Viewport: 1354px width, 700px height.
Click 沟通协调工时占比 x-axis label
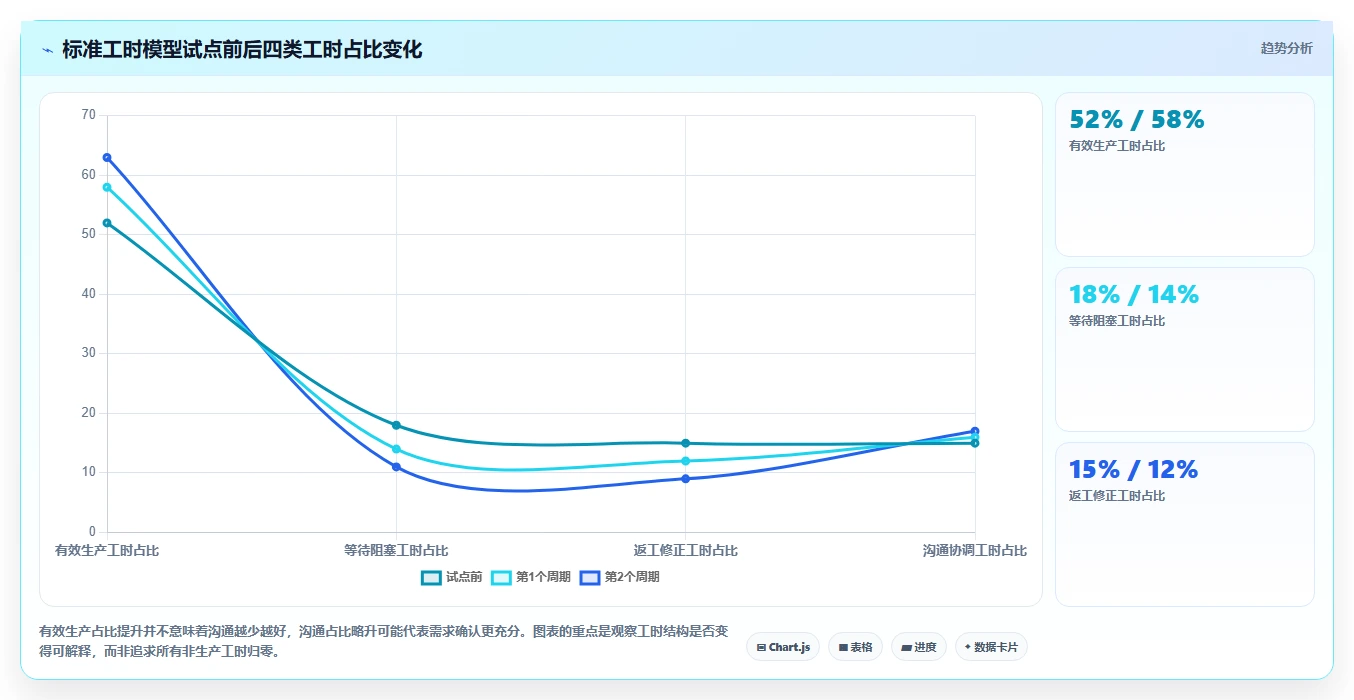(x=975, y=550)
